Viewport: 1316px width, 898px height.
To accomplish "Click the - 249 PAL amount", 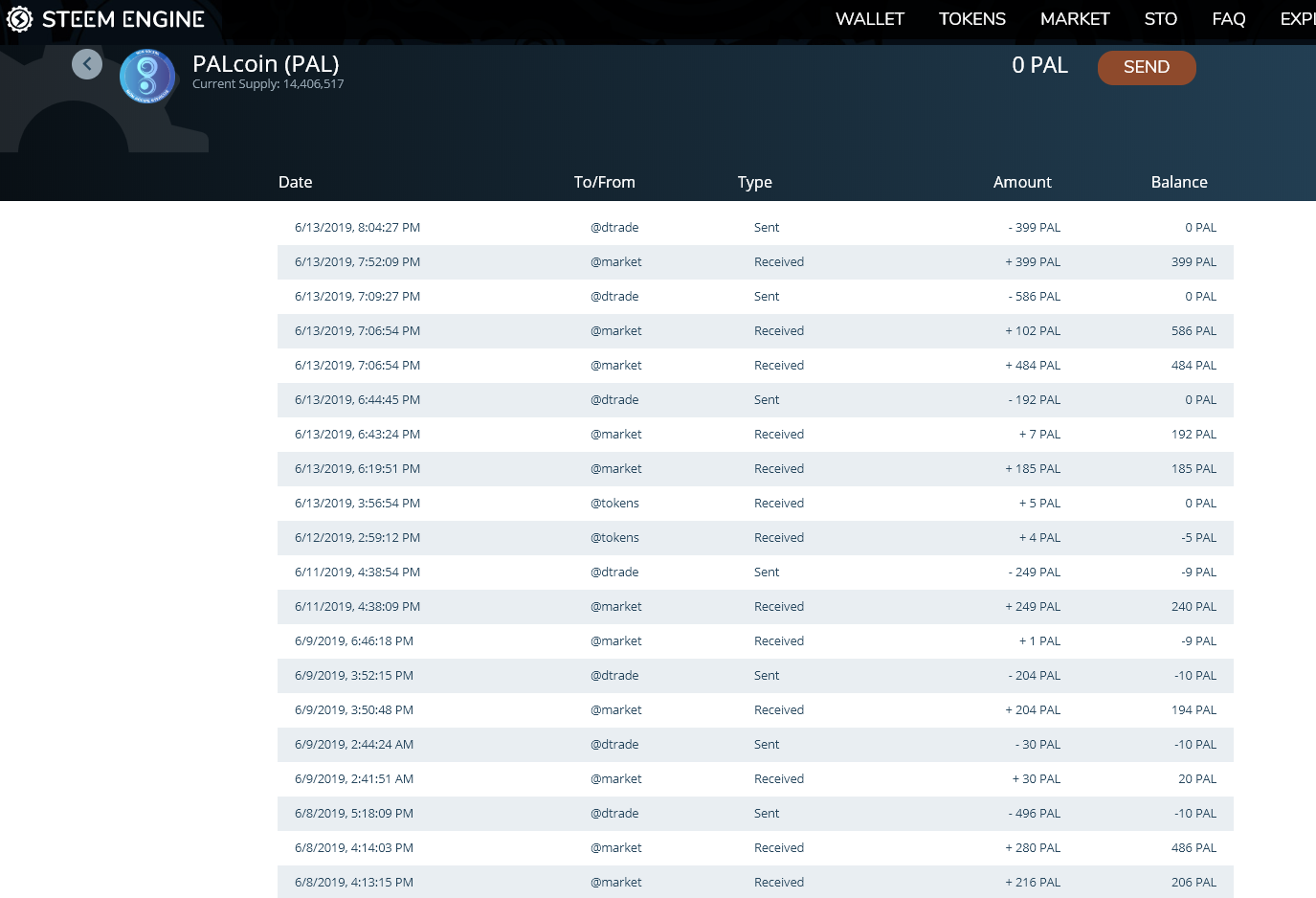I will tap(1035, 572).
